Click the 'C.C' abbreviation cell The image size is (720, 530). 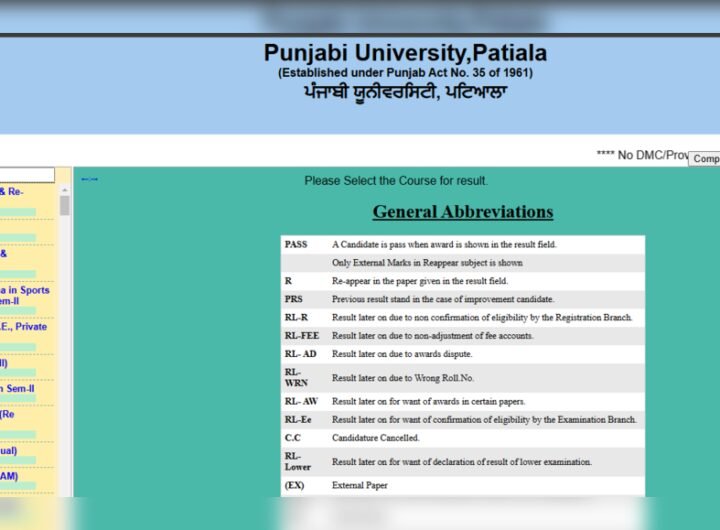click(x=293, y=438)
